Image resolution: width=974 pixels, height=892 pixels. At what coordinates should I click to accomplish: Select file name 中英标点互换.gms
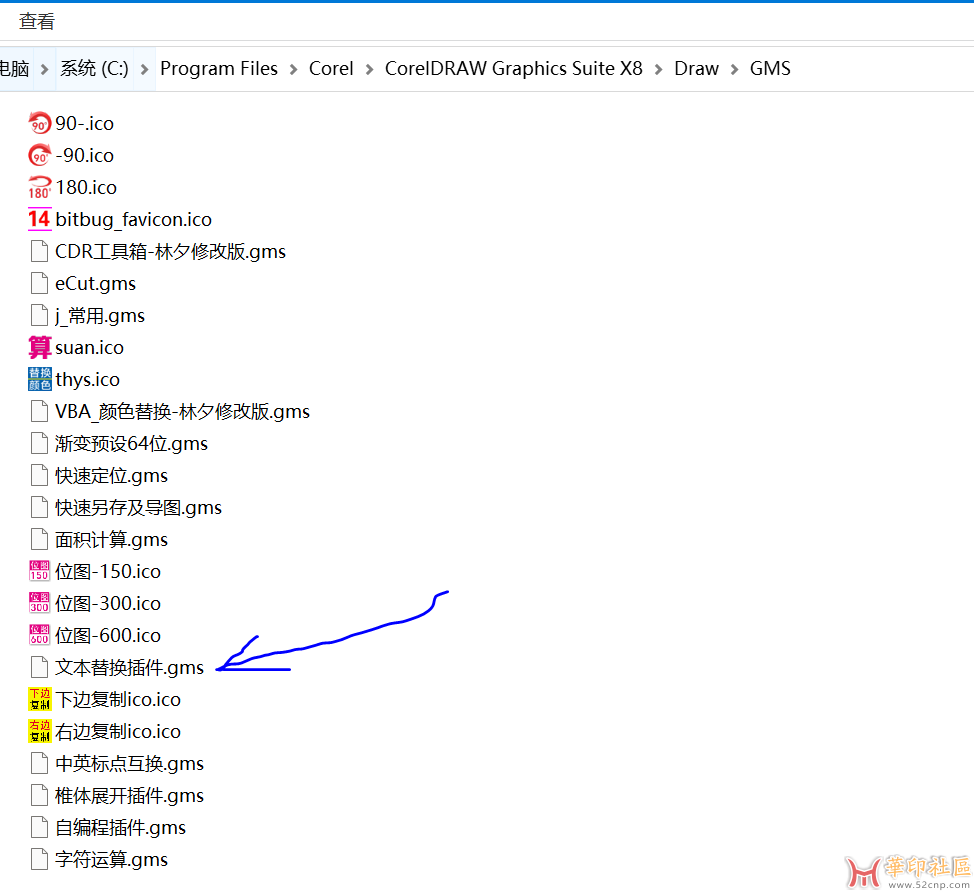(x=129, y=763)
